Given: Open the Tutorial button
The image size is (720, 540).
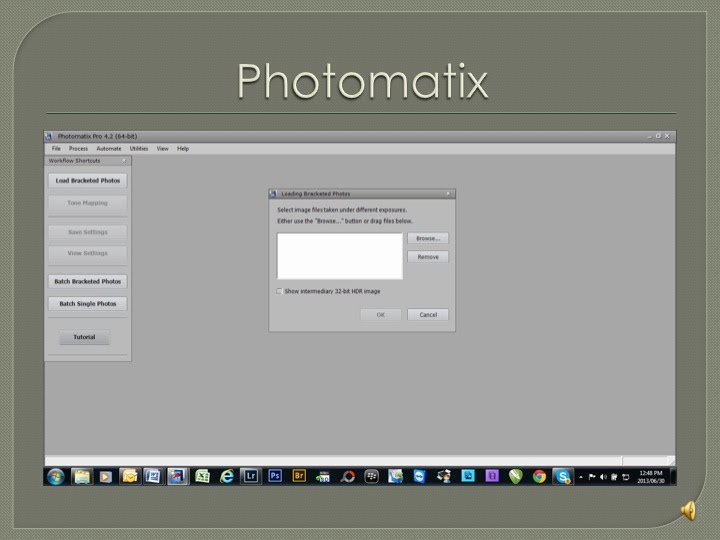Looking at the screenshot, I should pos(84,337).
